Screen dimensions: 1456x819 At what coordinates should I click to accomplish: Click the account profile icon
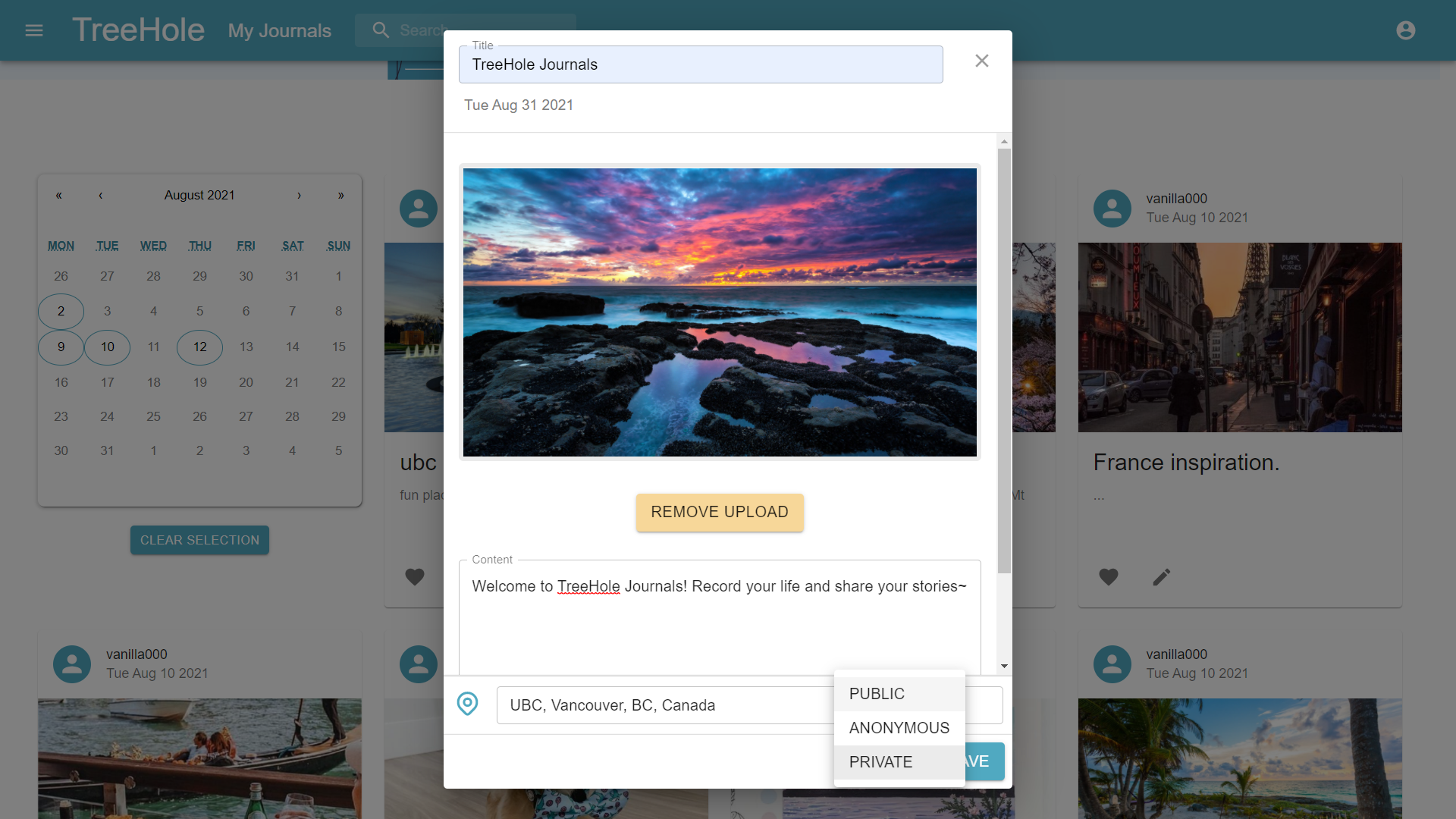point(1405,30)
